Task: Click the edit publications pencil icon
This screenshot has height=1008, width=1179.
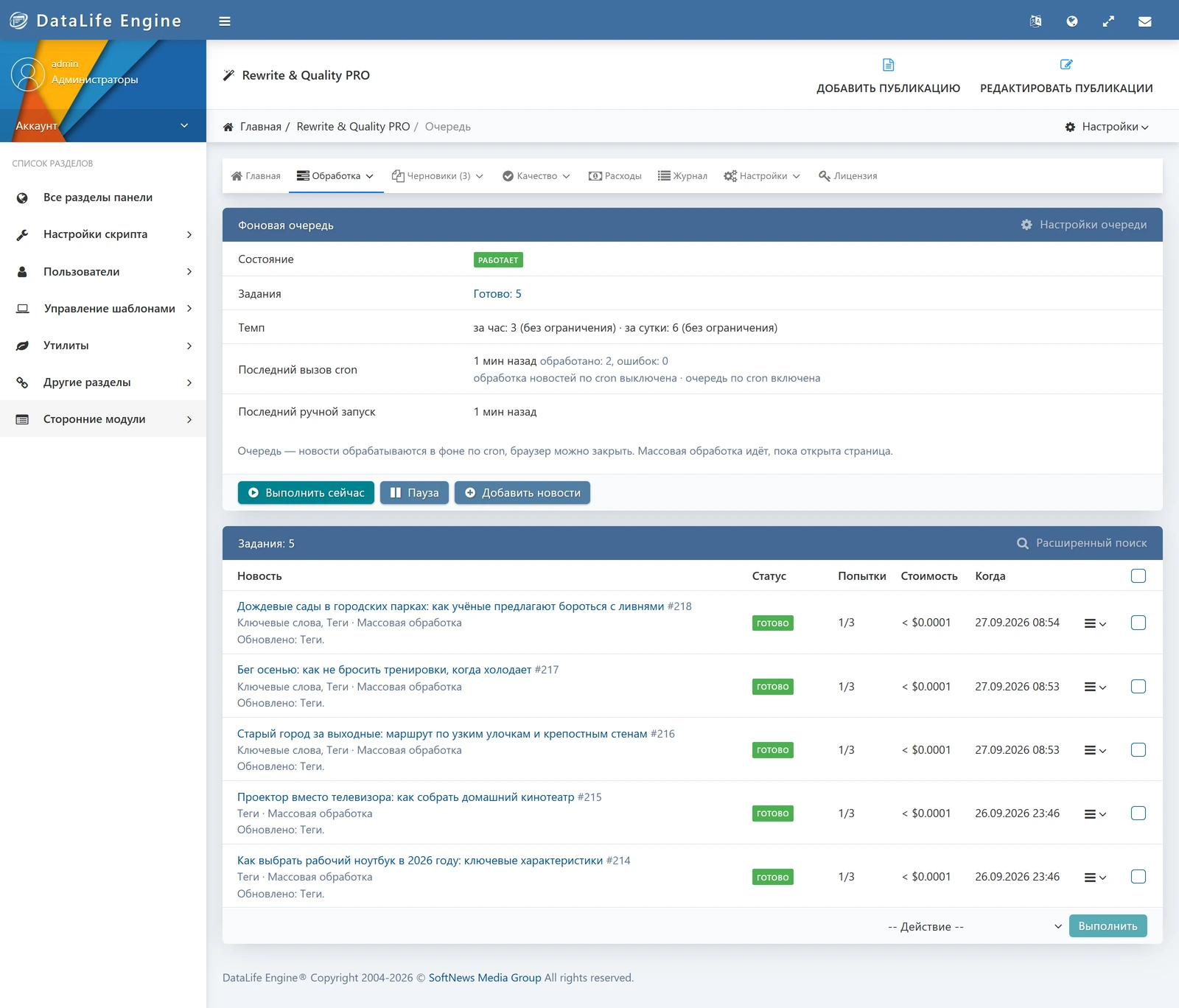Action: click(1066, 65)
